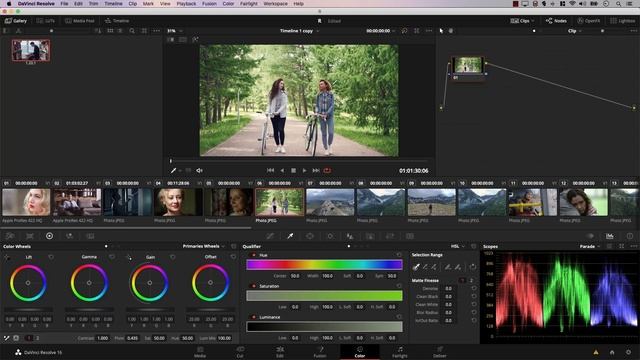Jump to the previous clip in viewer
This screenshot has width=640, height=360.
click(x=270, y=171)
